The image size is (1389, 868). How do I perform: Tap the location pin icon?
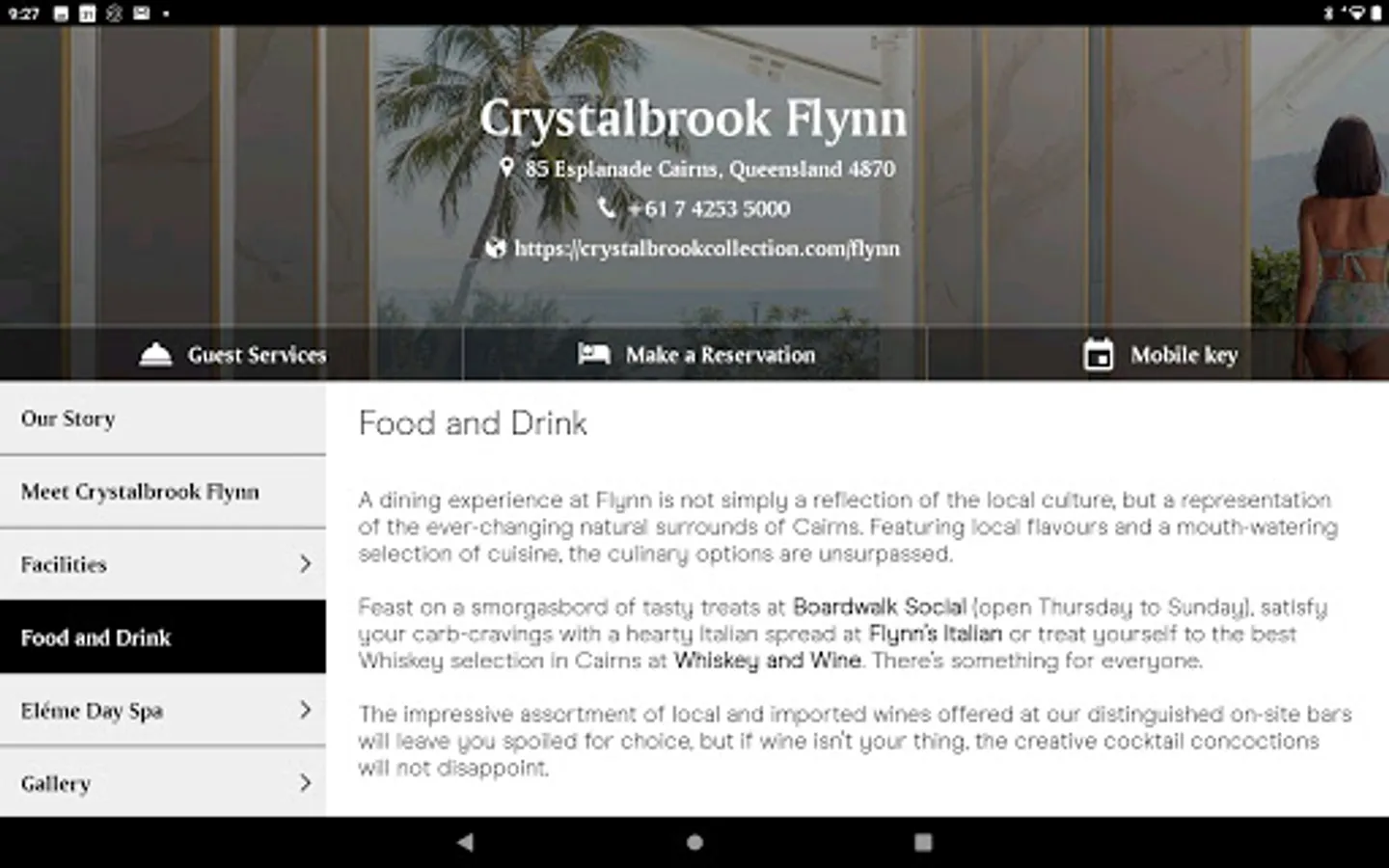tap(506, 168)
